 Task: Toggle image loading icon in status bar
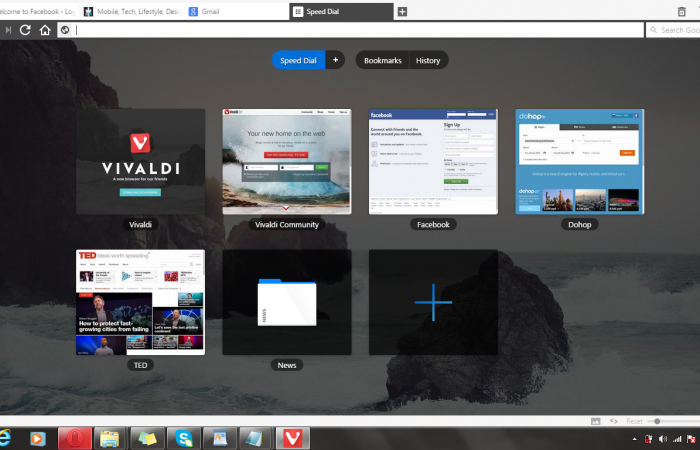click(x=596, y=421)
